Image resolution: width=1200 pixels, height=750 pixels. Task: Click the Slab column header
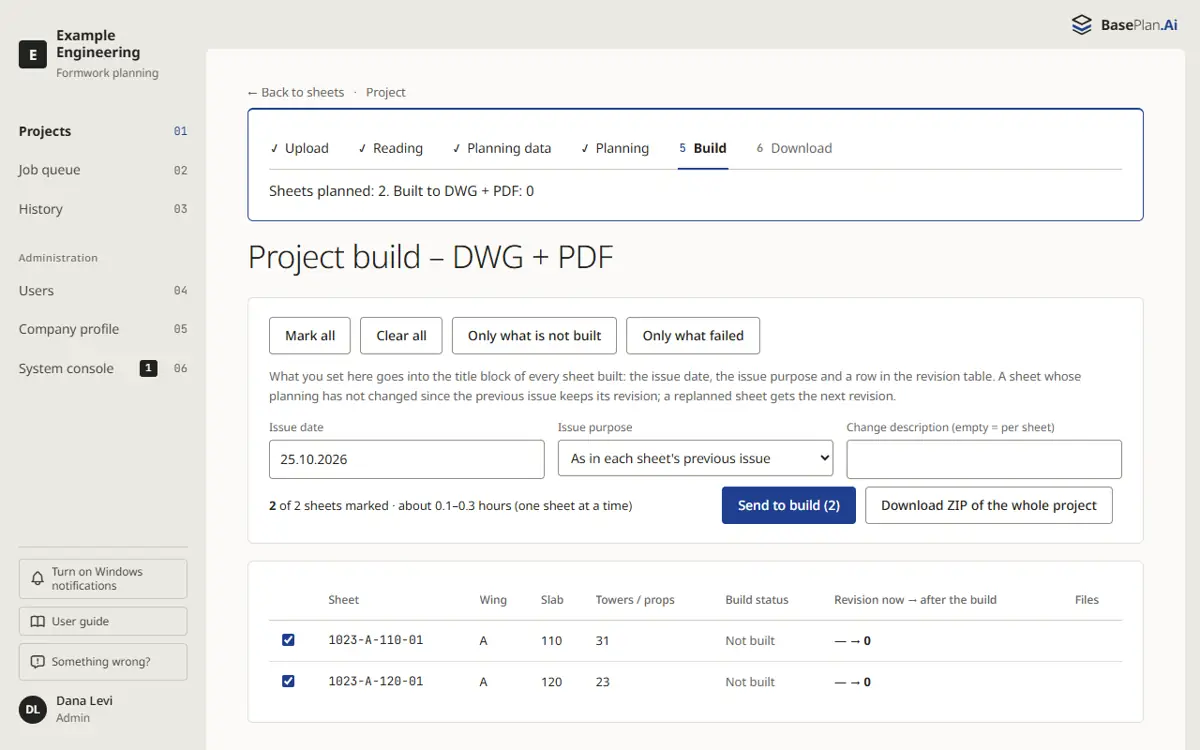click(x=552, y=600)
